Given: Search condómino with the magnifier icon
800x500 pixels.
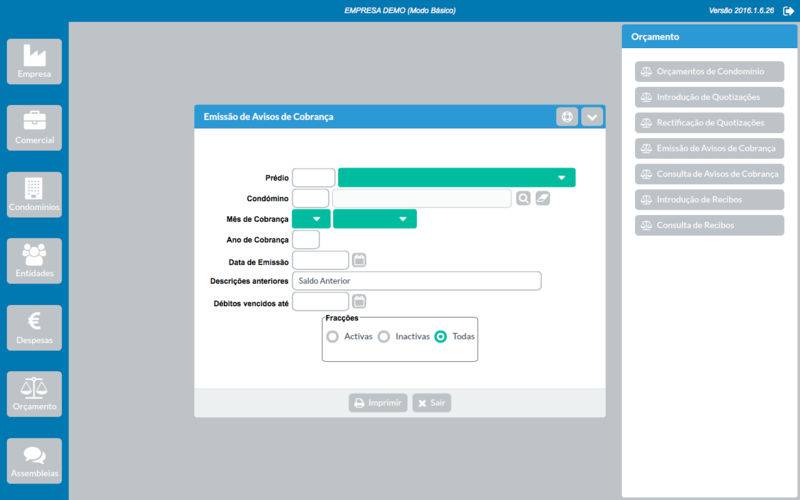Looking at the screenshot, I should (x=523, y=198).
